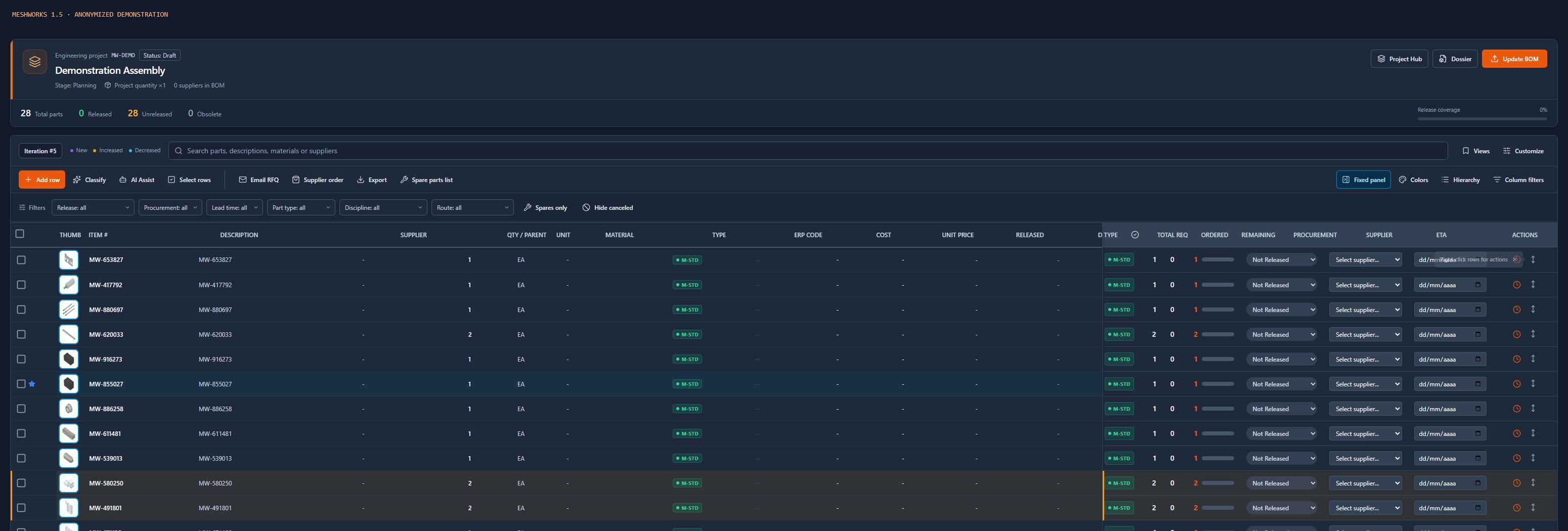Open the Part type: all dropdown
This screenshot has width=1568, height=531.
[x=300, y=207]
